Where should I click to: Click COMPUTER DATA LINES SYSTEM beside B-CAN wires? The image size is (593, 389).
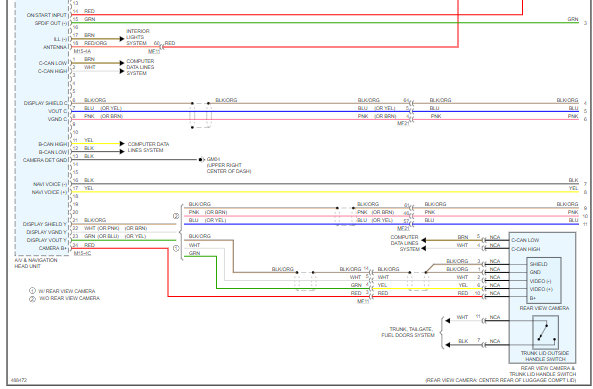148,147
